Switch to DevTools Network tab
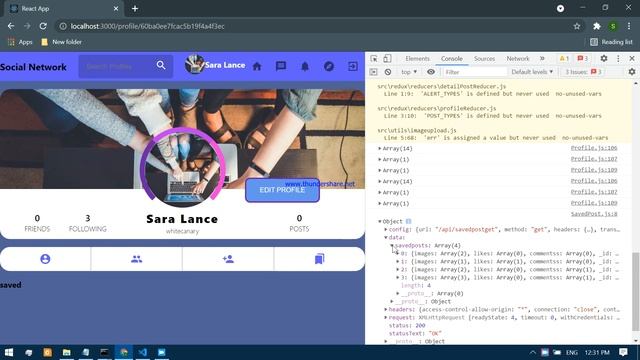Image resolution: width=640 pixels, height=360 pixels. (518, 59)
